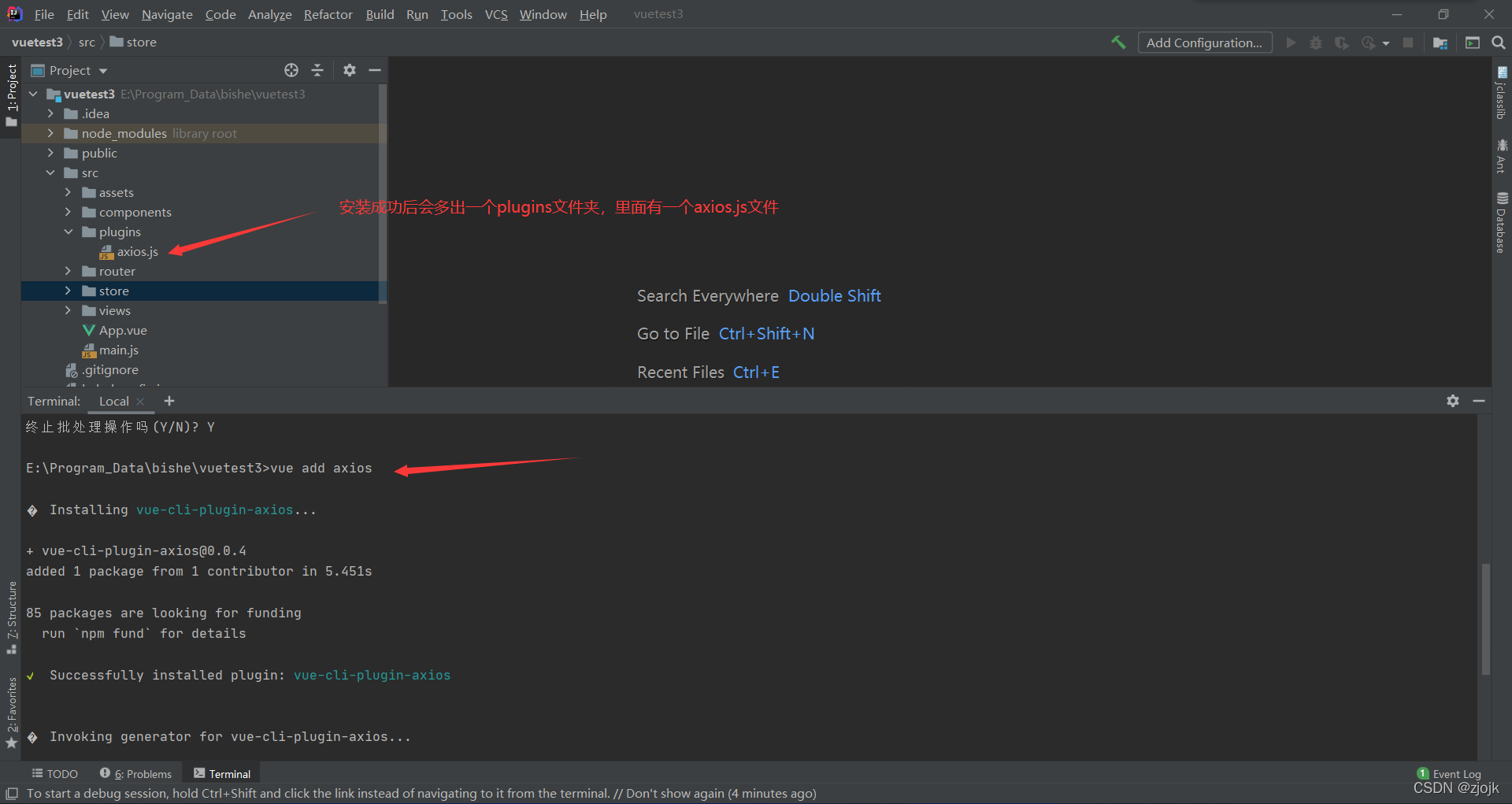
Task: Expand the router folder
Action: [x=68, y=271]
